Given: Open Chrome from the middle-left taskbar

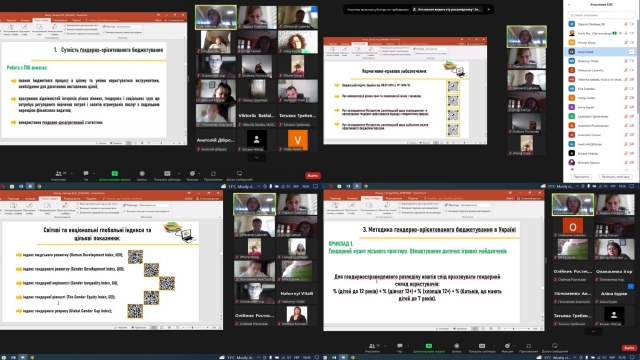Looking at the screenshot, I should point(39,186).
